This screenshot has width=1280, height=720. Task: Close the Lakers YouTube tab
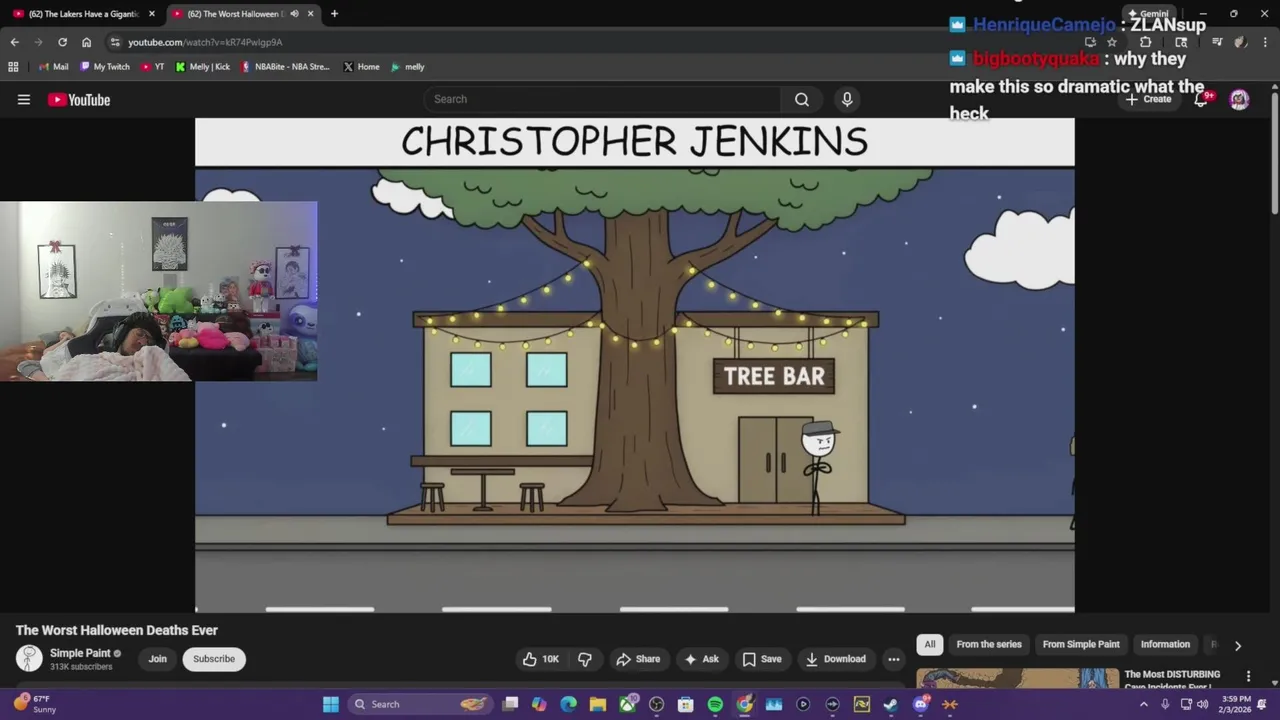click(x=151, y=14)
